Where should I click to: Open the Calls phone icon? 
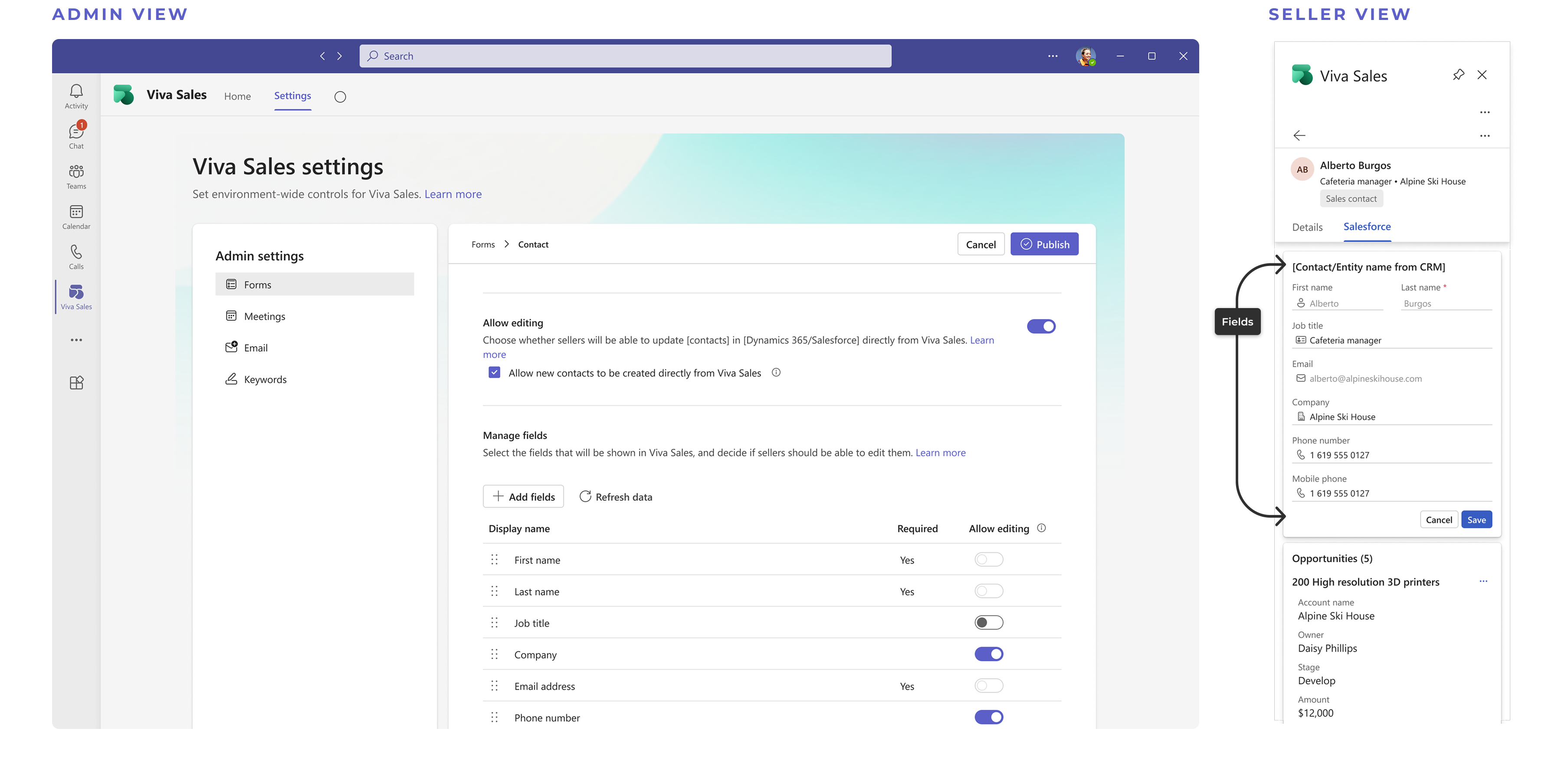coord(76,257)
